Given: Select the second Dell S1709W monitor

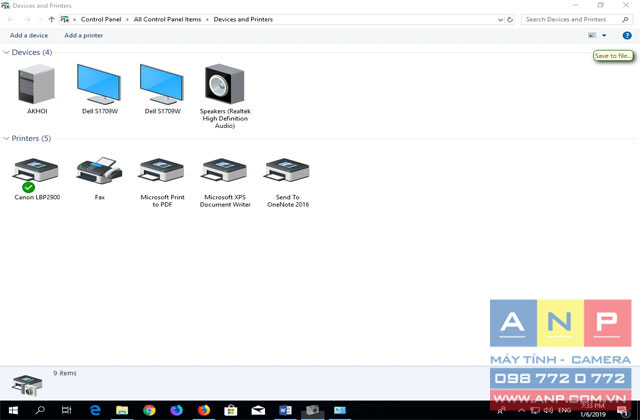Looking at the screenshot, I should point(162,84).
